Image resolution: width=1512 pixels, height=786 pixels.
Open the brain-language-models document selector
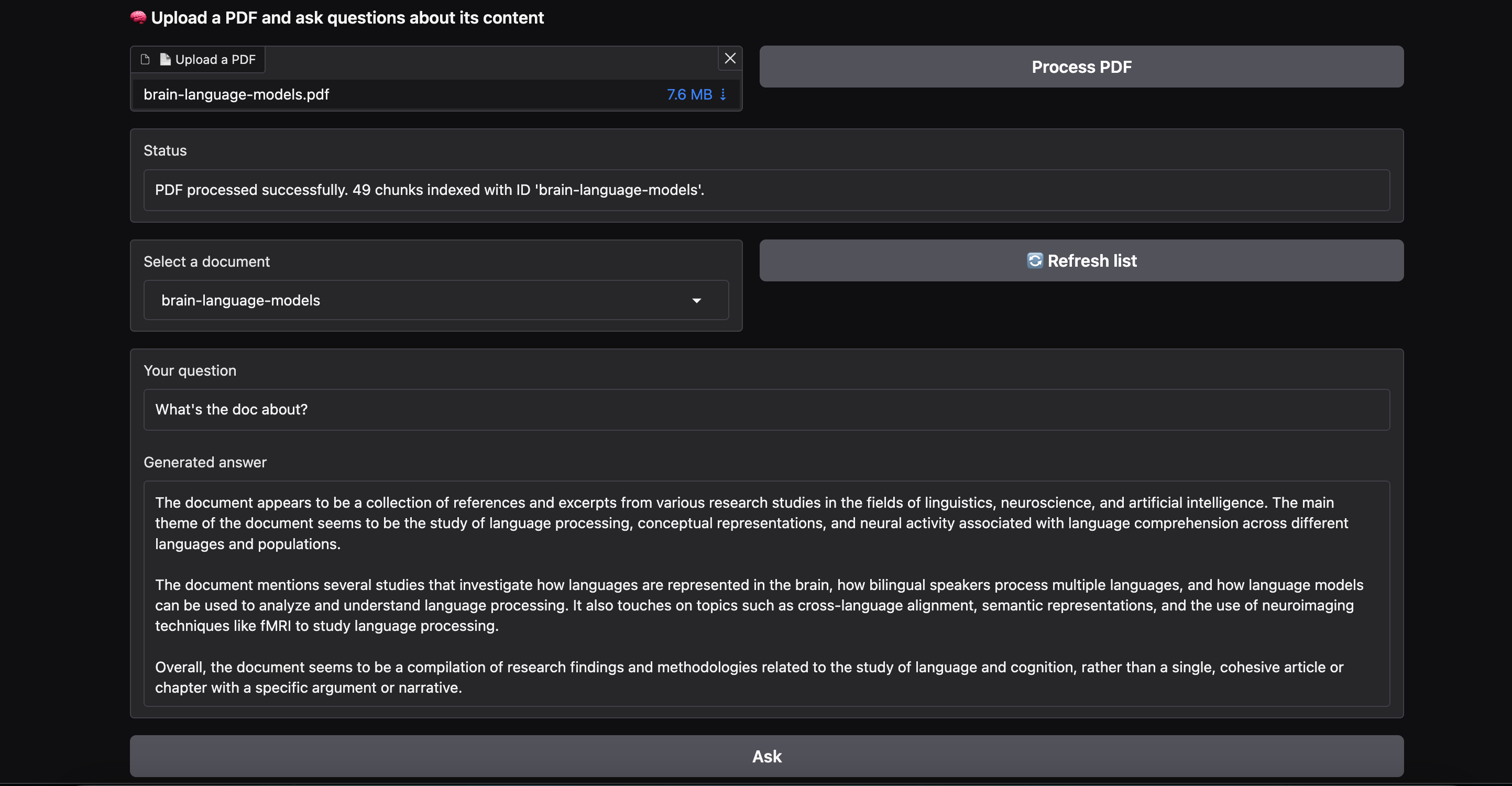(x=411, y=301)
